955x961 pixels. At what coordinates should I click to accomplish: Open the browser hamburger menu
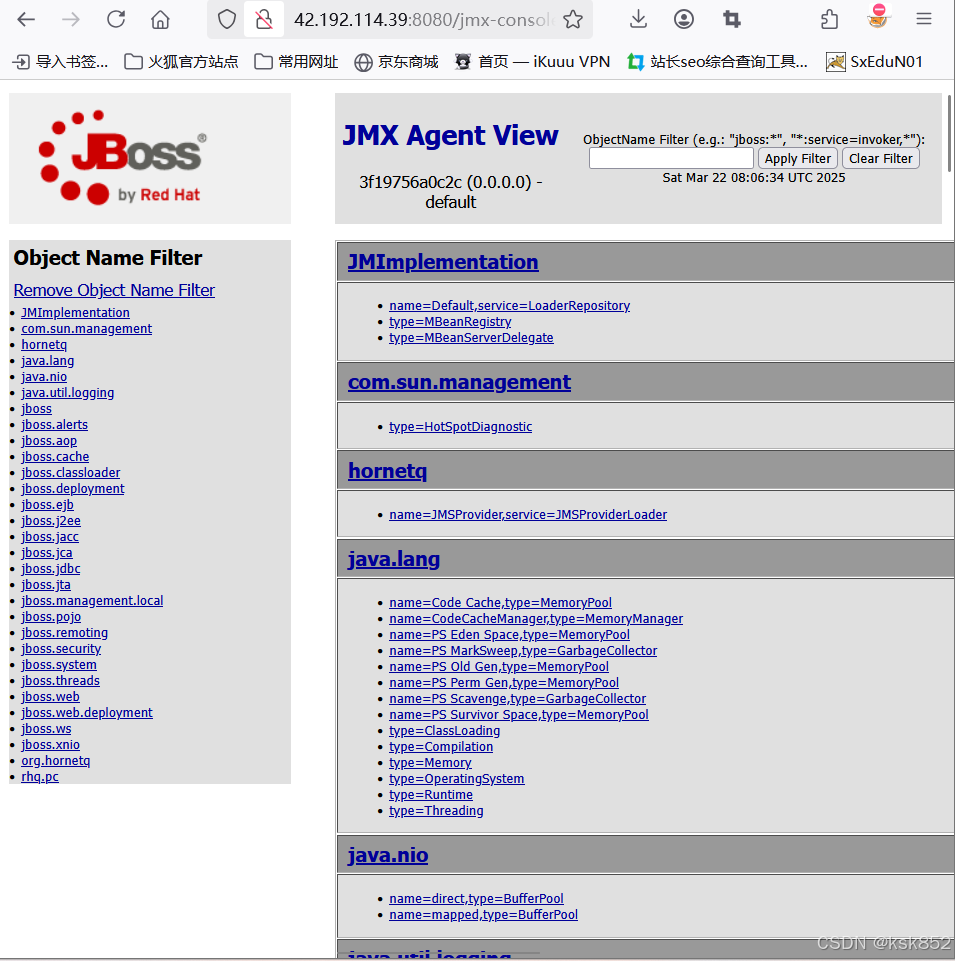point(921,18)
